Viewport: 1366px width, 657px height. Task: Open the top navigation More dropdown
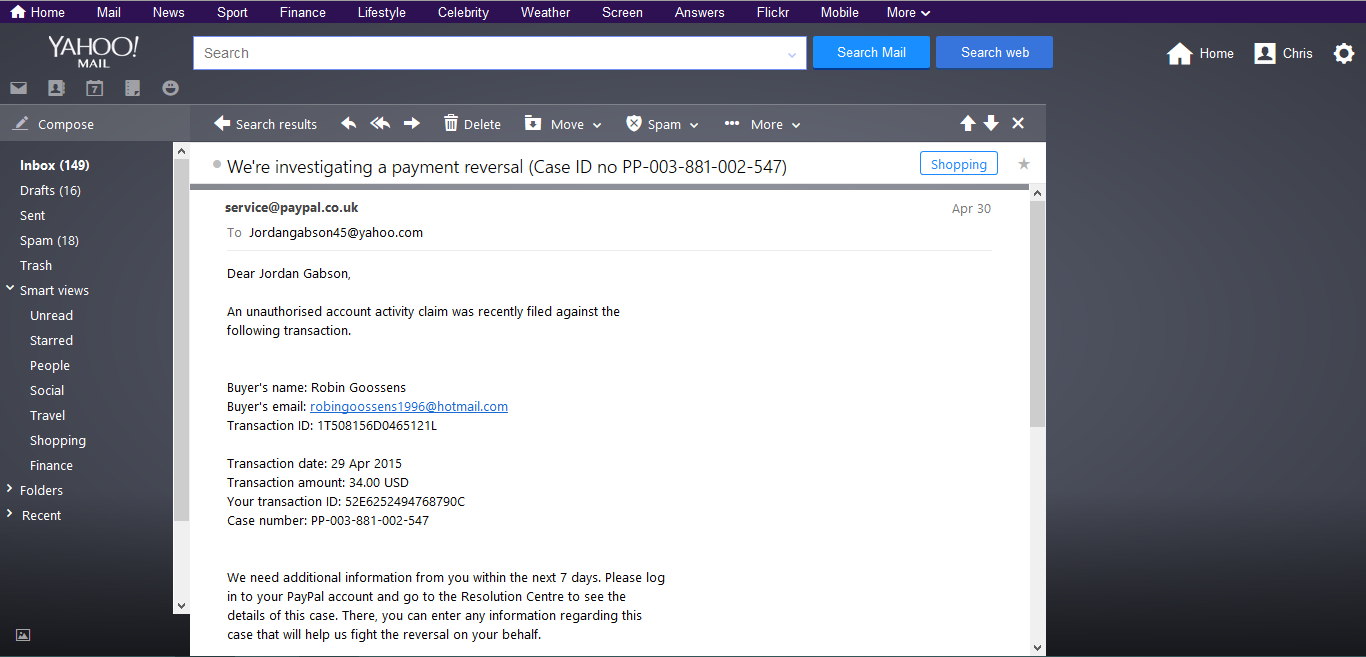tap(908, 12)
